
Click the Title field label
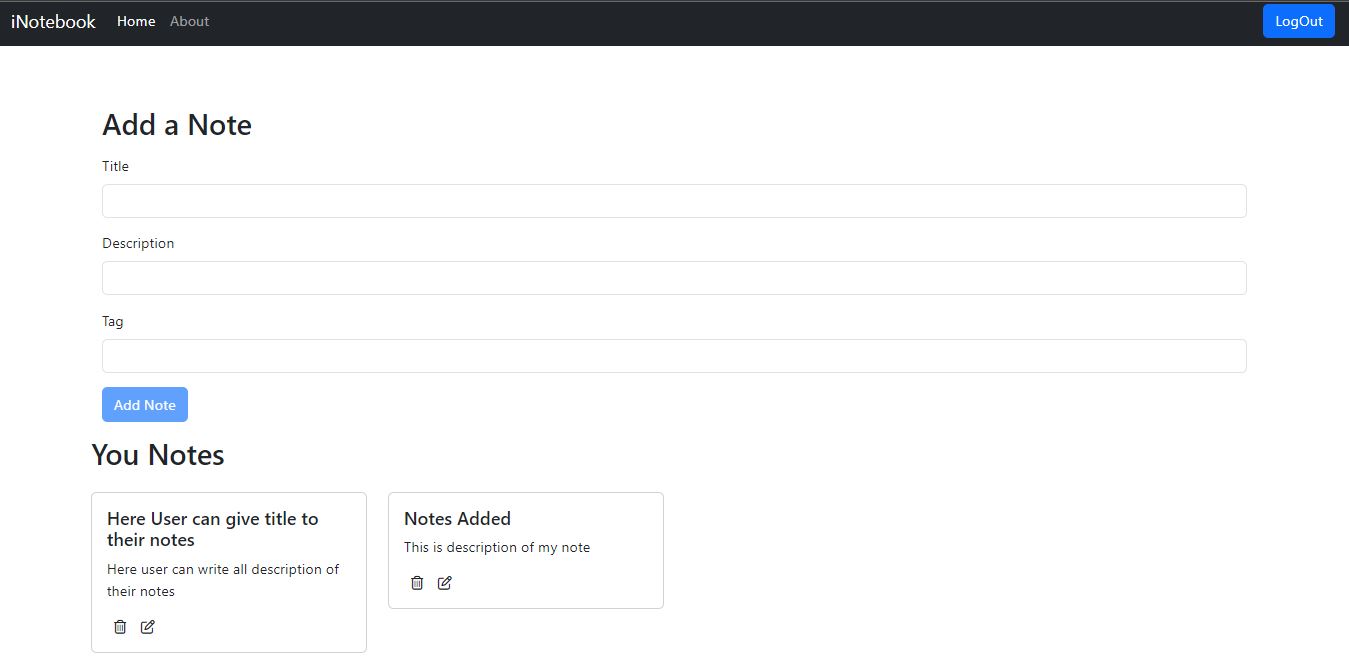tap(115, 166)
